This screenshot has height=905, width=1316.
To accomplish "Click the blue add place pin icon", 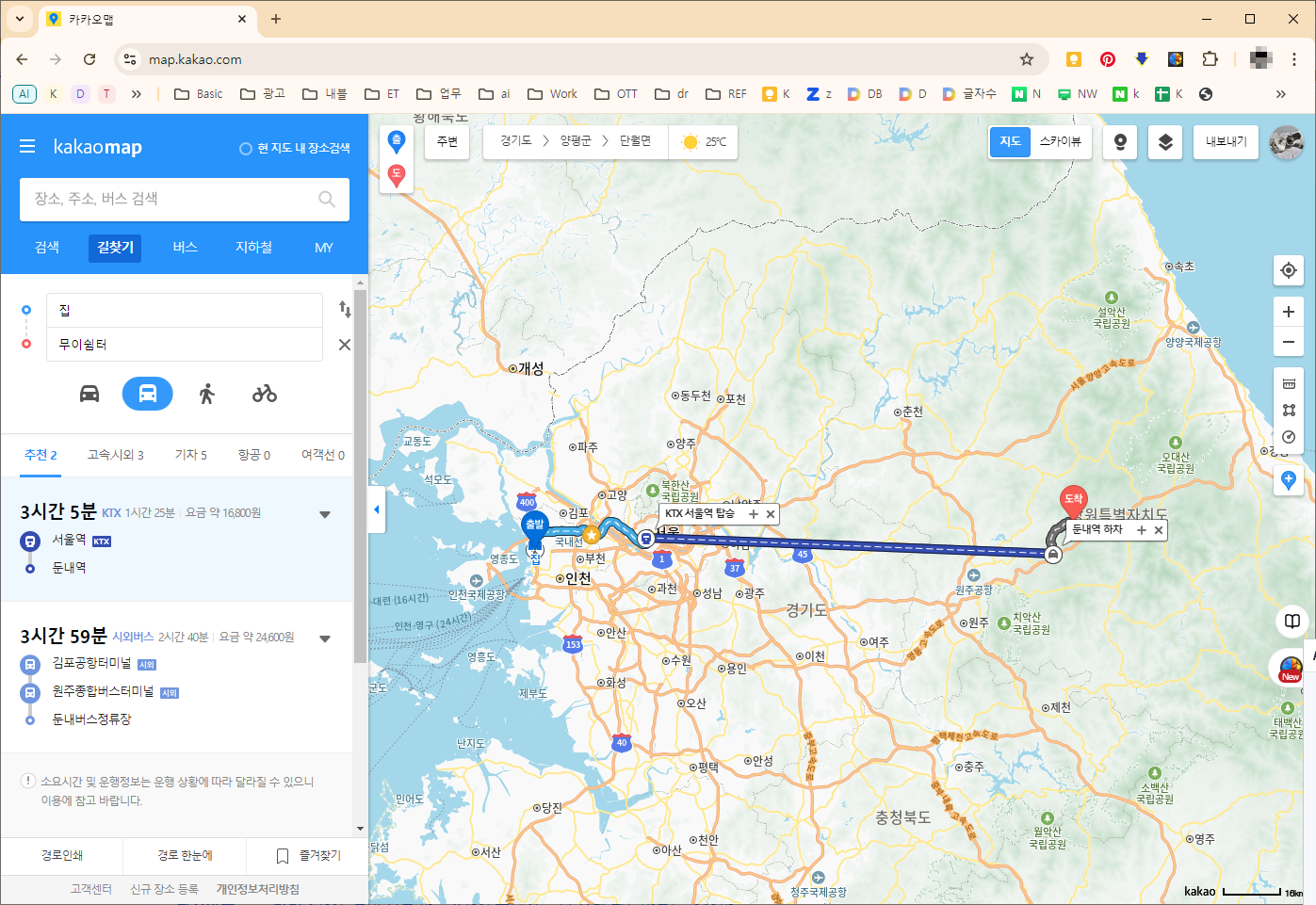I will coord(1289,480).
